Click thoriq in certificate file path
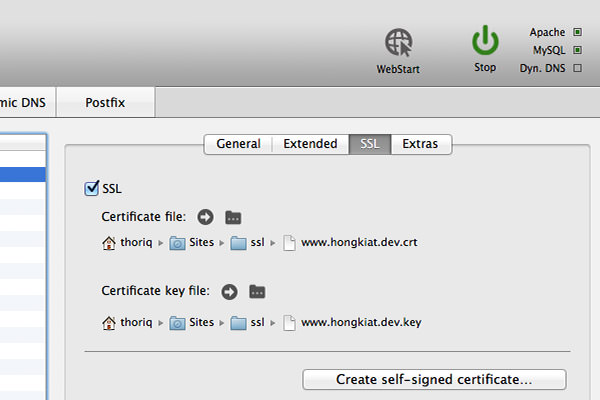This screenshot has height=400, width=600. (136, 243)
